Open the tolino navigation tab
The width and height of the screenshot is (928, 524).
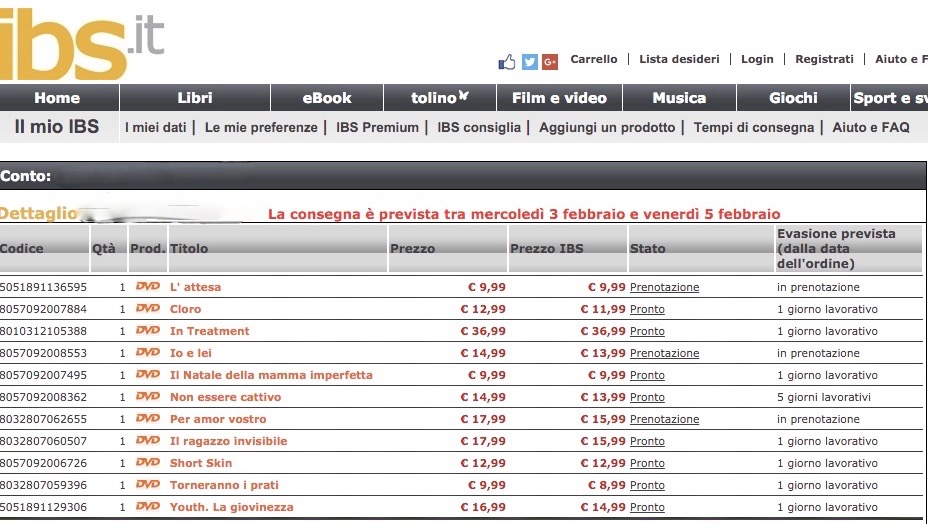tap(440, 98)
